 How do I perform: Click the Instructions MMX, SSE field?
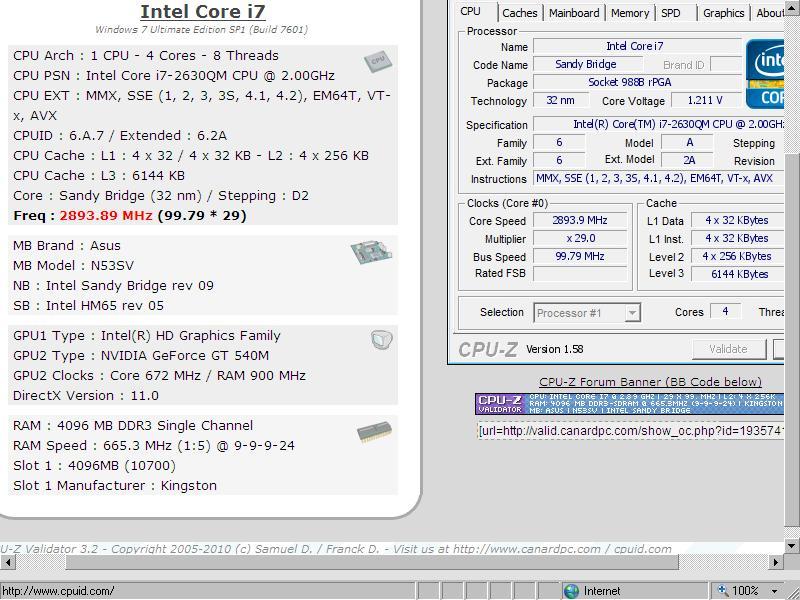658,179
